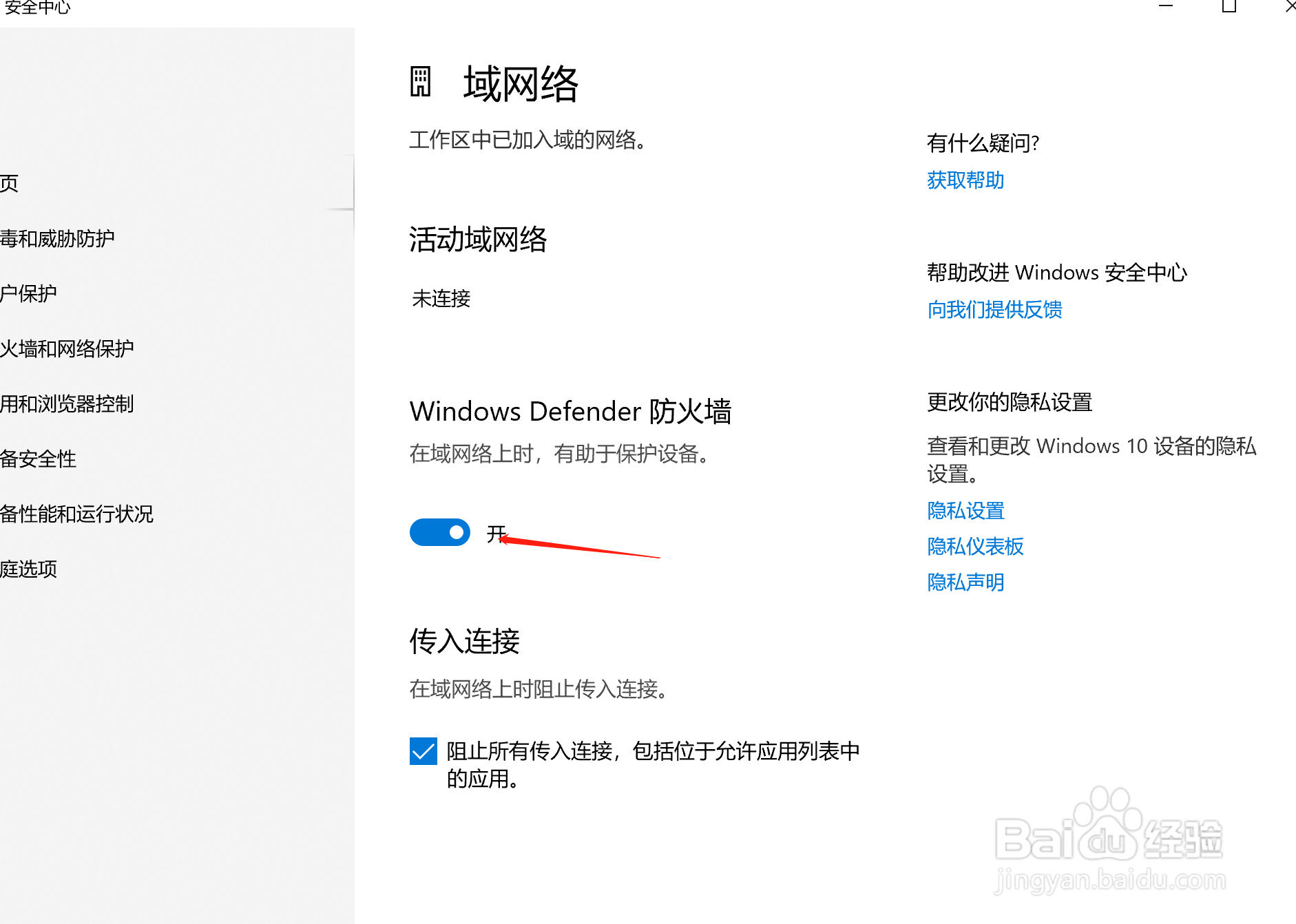Screen dimensions: 1296x924
Task: Toggle Windows Defender firewall switch off
Action: (439, 532)
